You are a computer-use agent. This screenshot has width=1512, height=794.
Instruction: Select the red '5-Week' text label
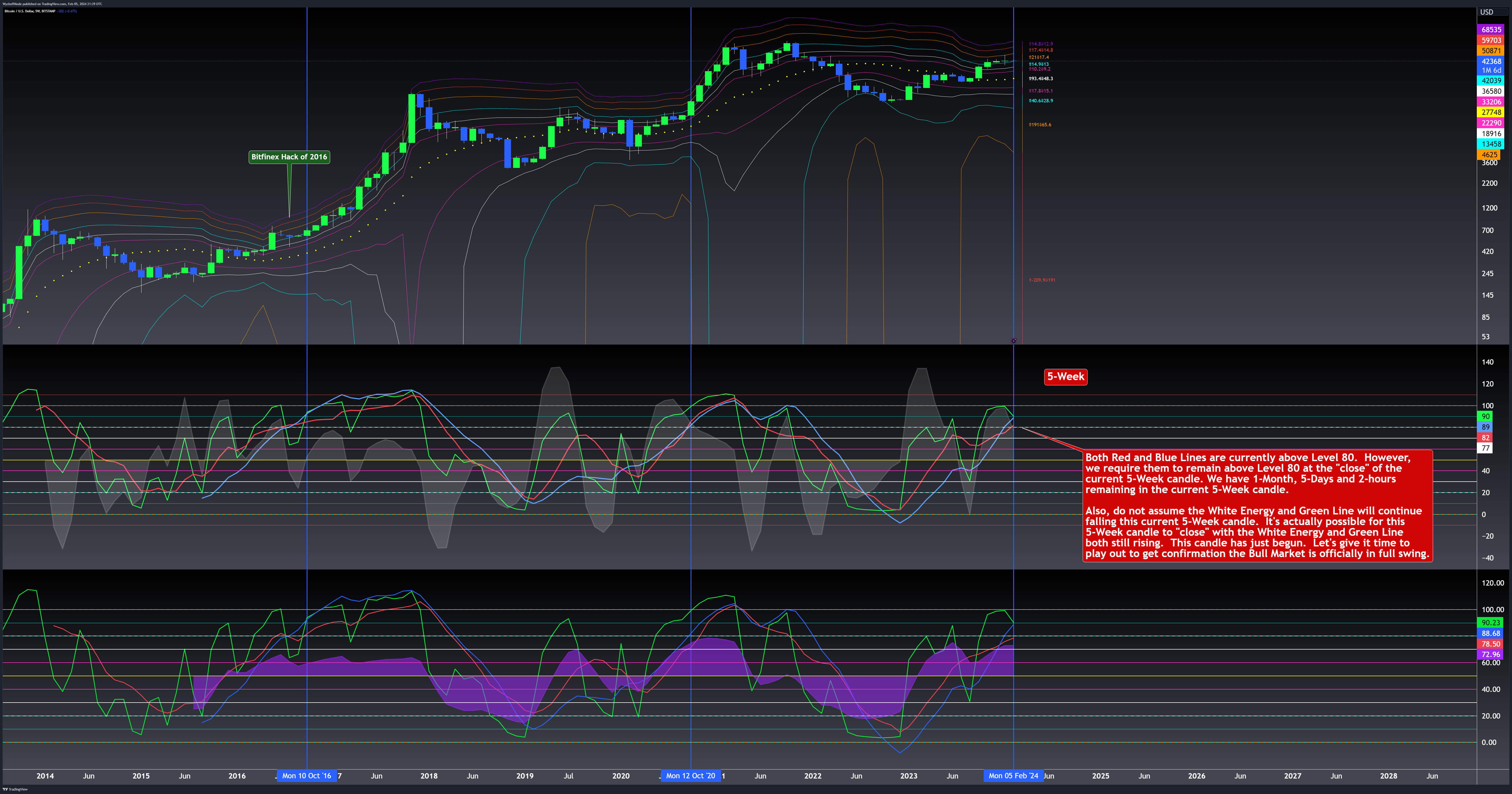click(x=1066, y=377)
